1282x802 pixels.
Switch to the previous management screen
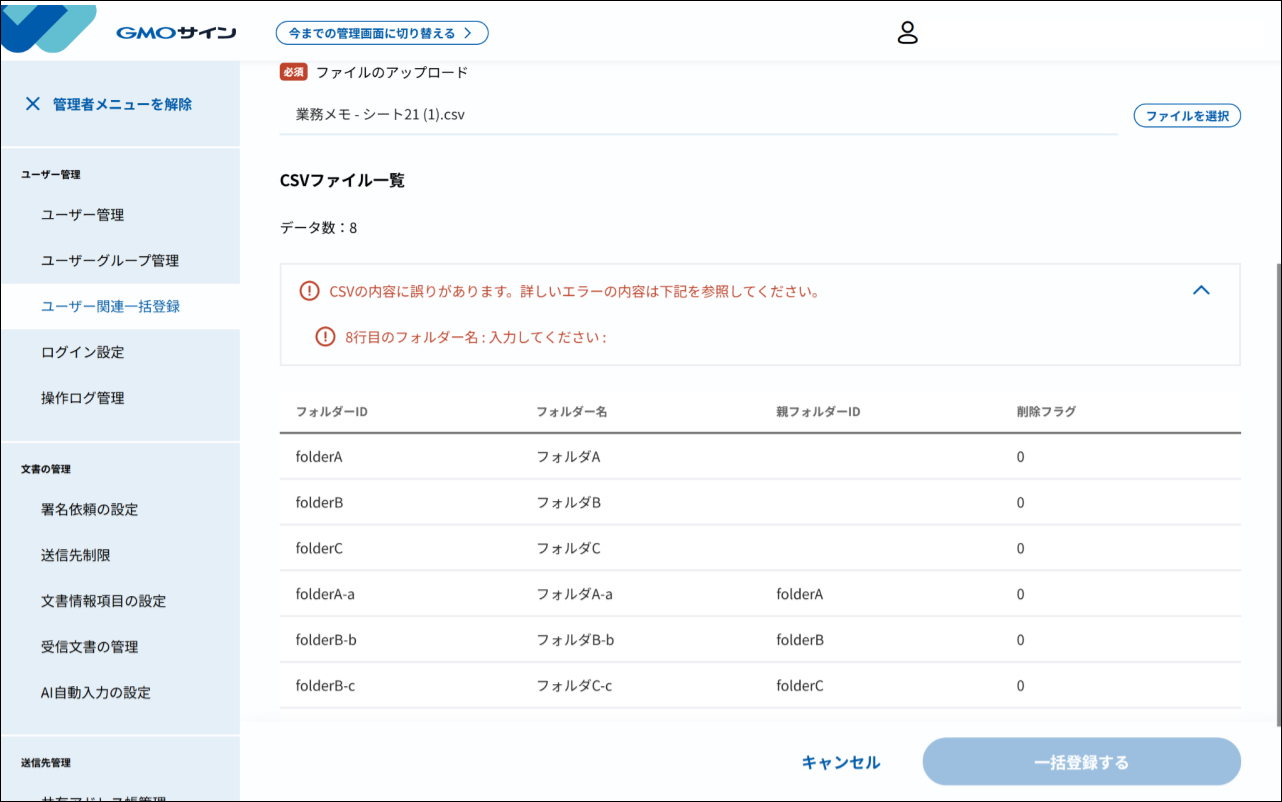[x=382, y=33]
